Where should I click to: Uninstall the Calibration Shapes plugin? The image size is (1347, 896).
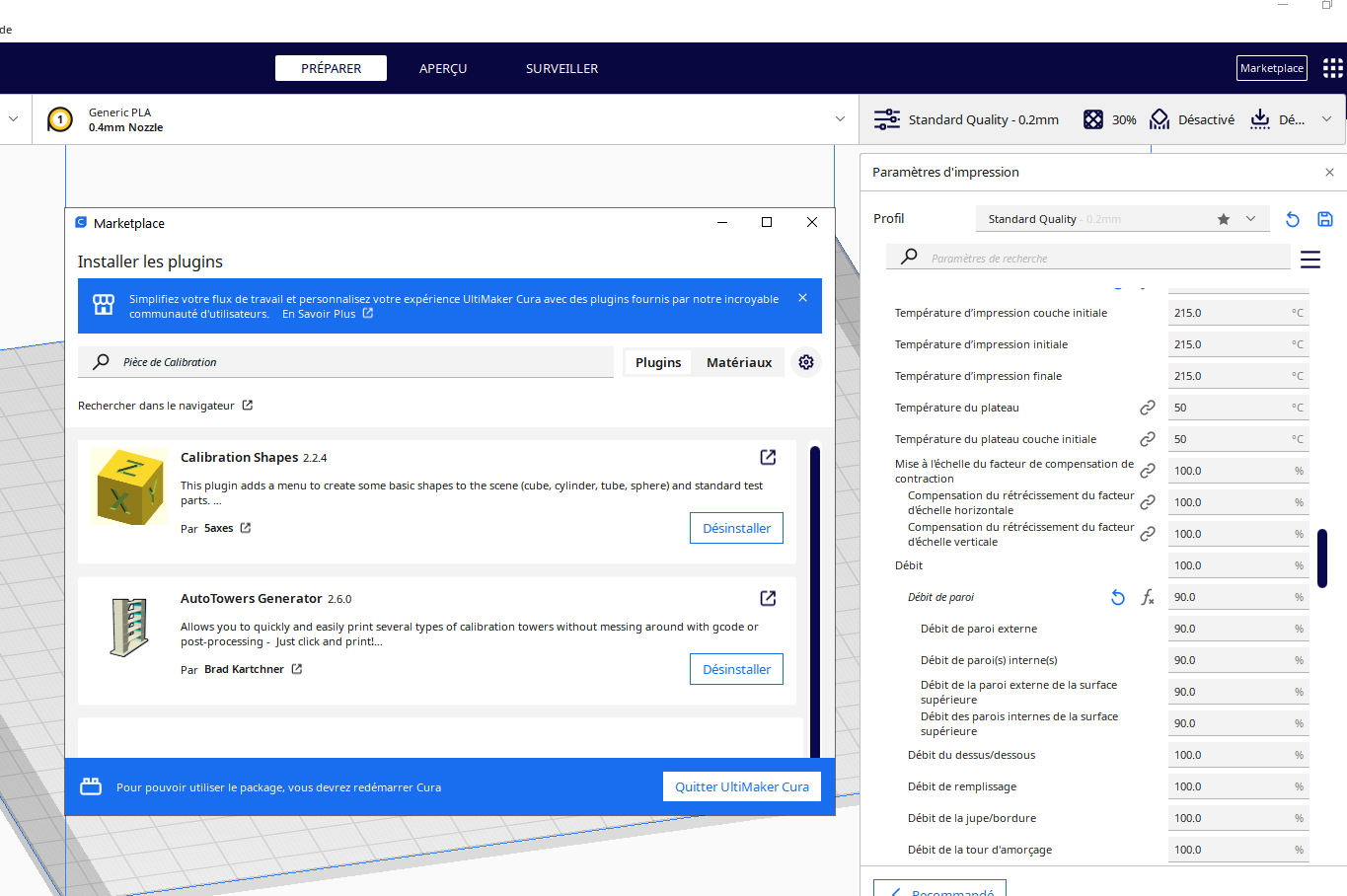pyautogui.click(x=736, y=528)
